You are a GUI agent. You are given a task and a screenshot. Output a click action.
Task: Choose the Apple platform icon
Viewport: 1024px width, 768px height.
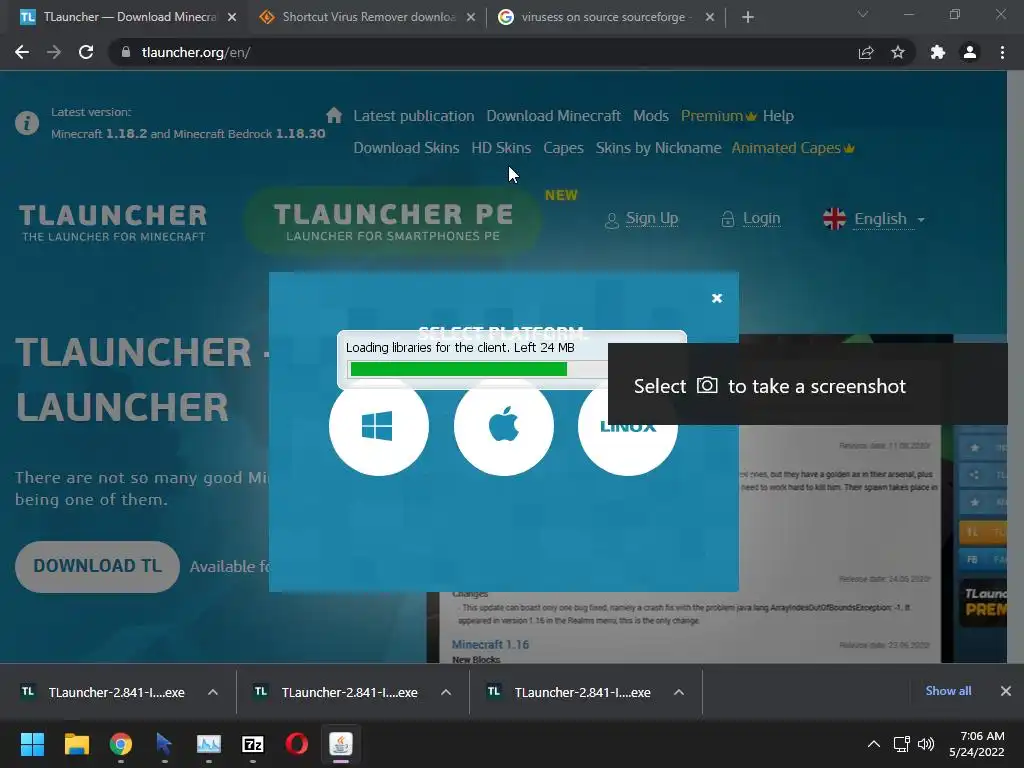pos(504,426)
